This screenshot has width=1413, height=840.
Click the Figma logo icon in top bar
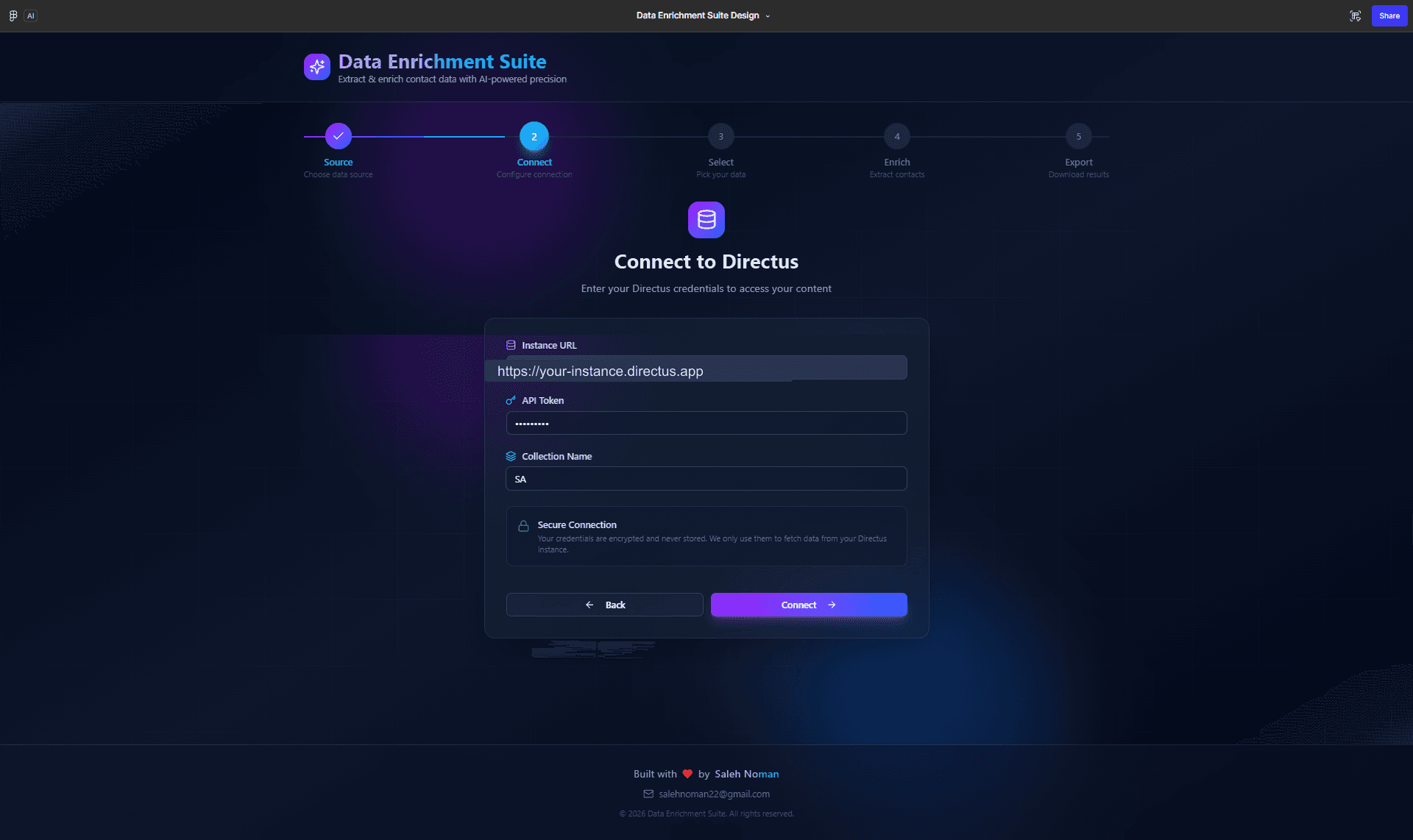pos(13,15)
